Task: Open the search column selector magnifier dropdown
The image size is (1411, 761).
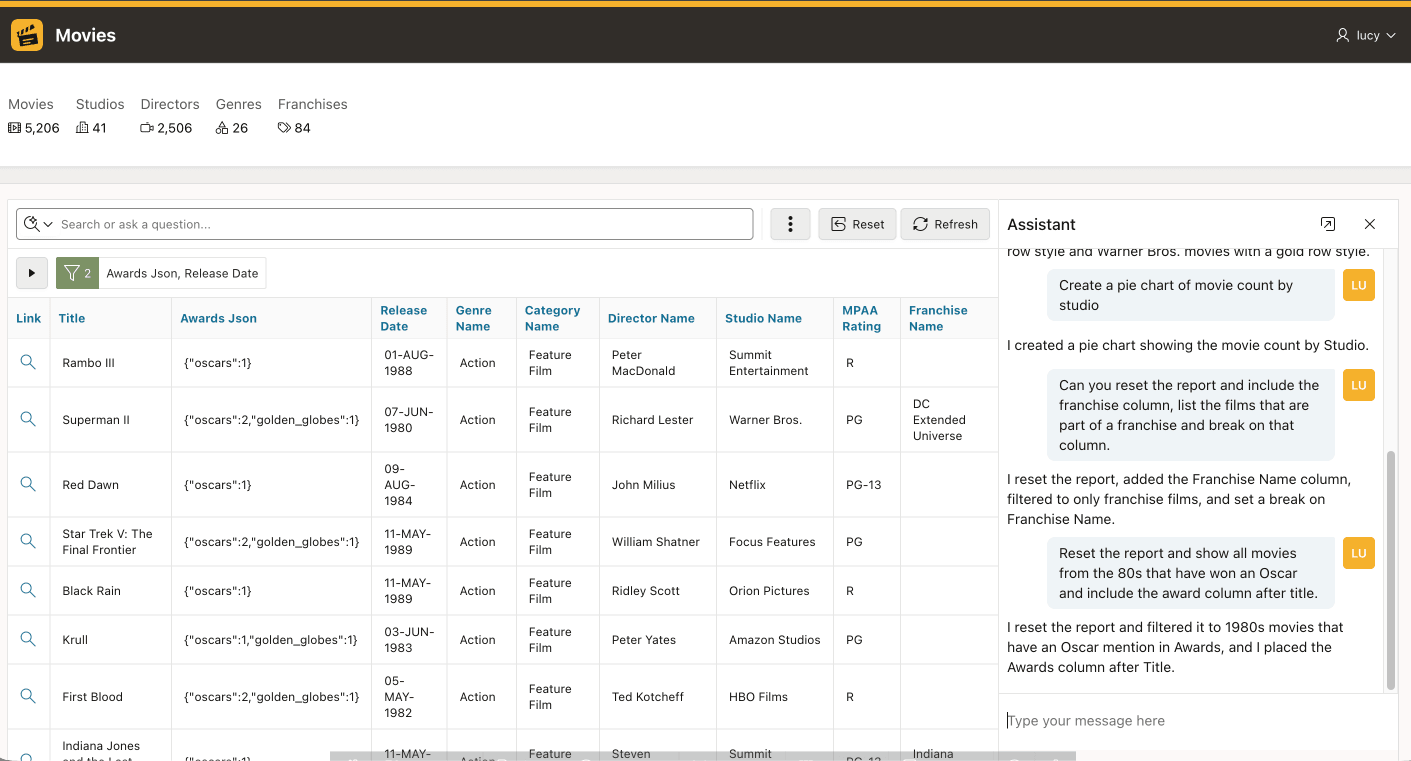Action: [x=38, y=224]
